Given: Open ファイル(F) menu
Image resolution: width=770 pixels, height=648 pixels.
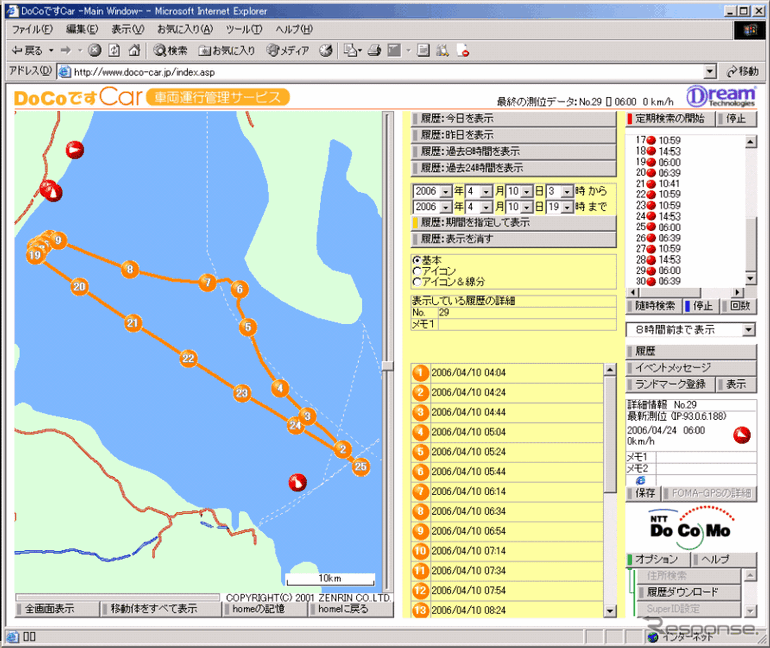Looking at the screenshot, I should click(x=32, y=29).
